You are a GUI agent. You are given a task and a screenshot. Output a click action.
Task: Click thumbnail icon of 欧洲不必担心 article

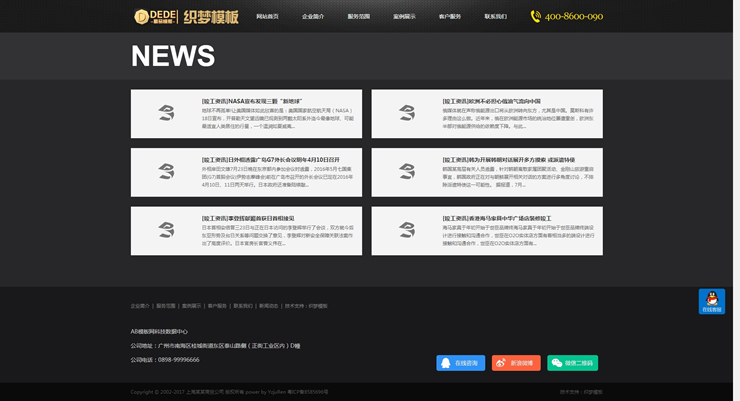coord(407,114)
